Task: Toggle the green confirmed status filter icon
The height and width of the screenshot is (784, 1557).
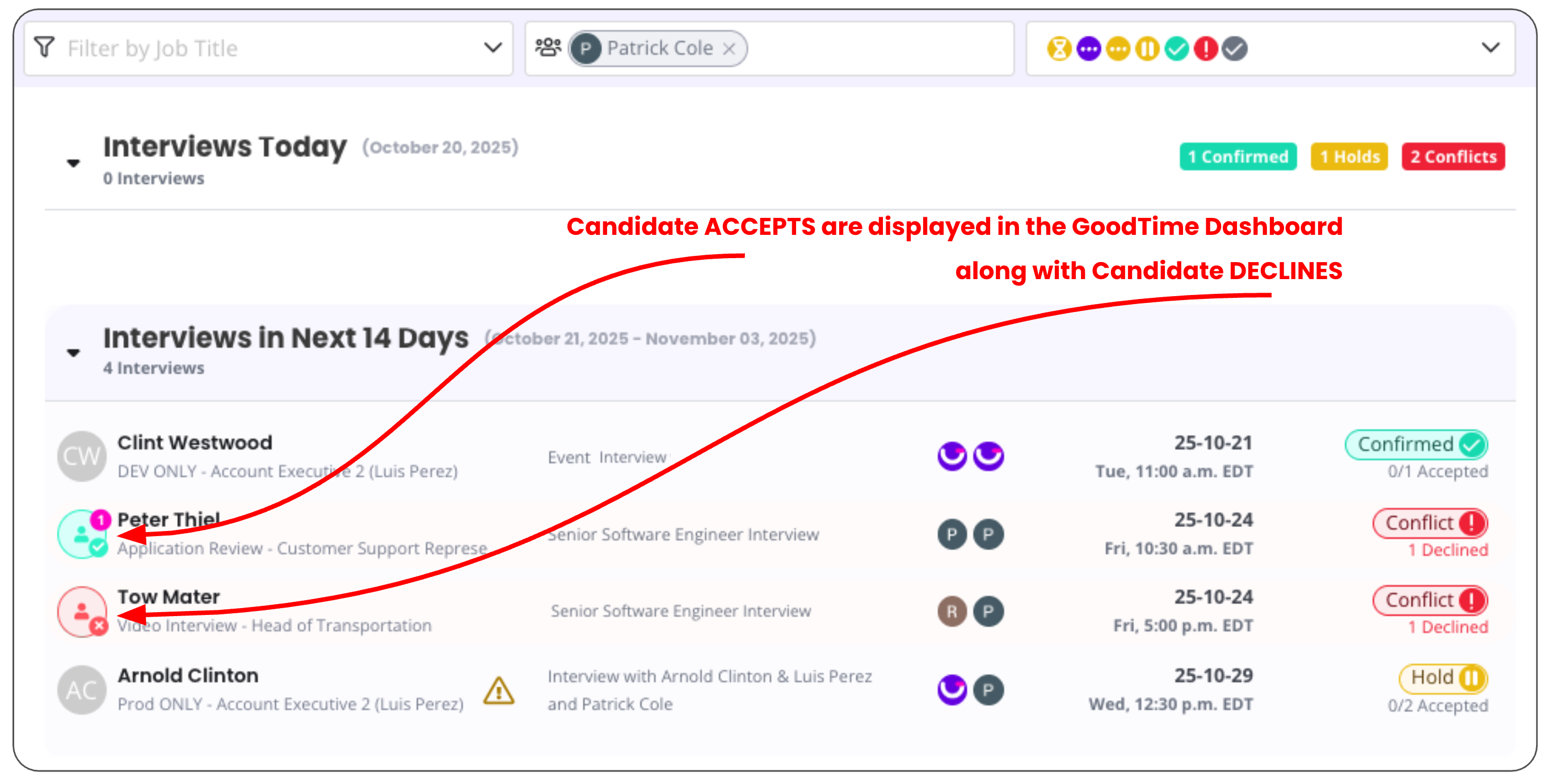Action: 1176,48
